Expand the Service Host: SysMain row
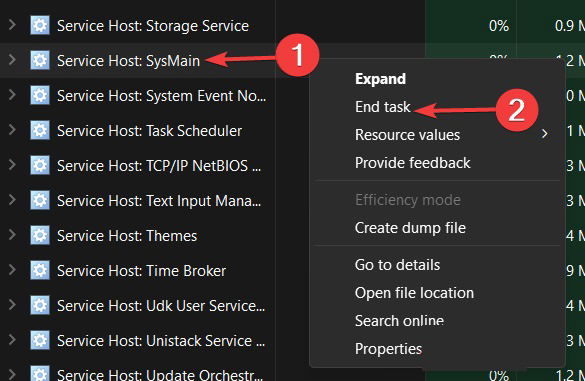The image size is (585, 381). (x=12, y=60)
